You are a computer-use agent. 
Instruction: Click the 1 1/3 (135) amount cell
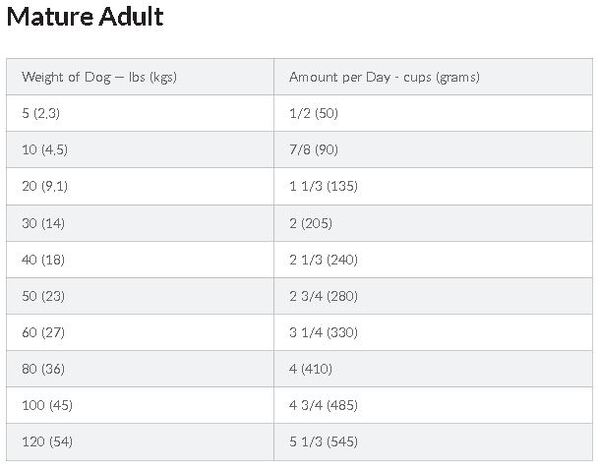pos(322,186)
